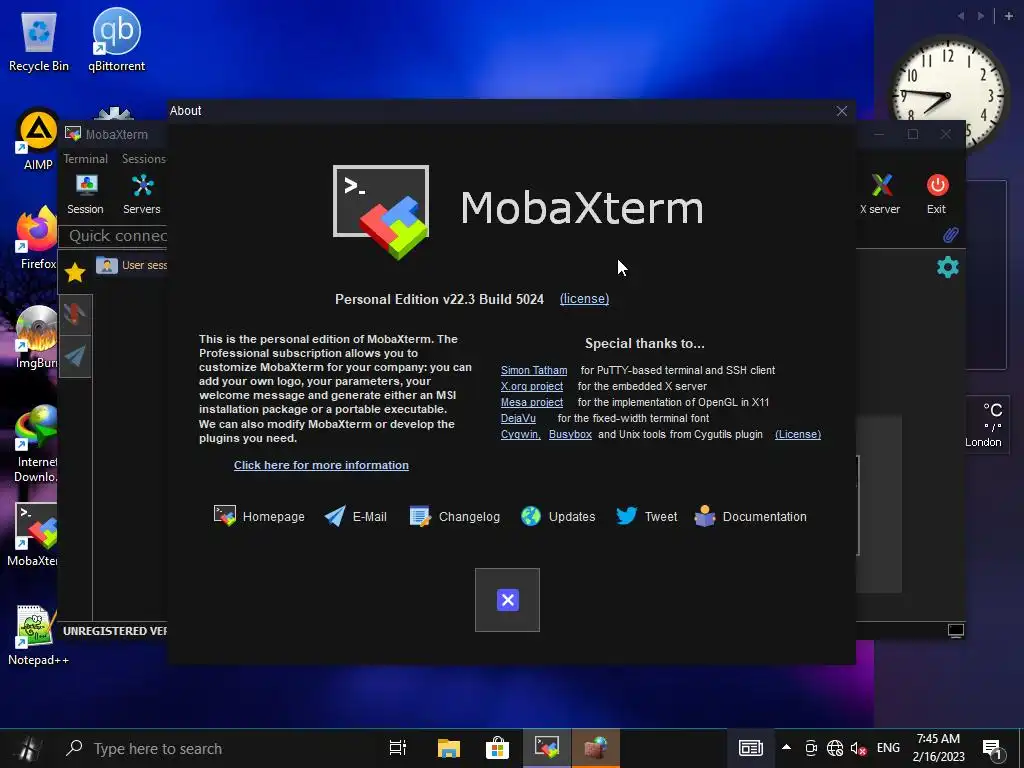Open File Explorer from the taskbar
This screenshot has width=1024, height=768.
[448, 748]
